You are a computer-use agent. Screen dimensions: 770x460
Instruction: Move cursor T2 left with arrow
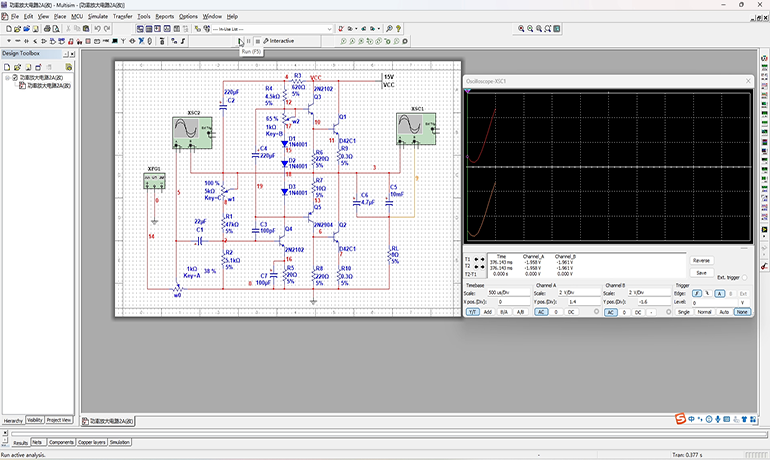coord(476,267)
